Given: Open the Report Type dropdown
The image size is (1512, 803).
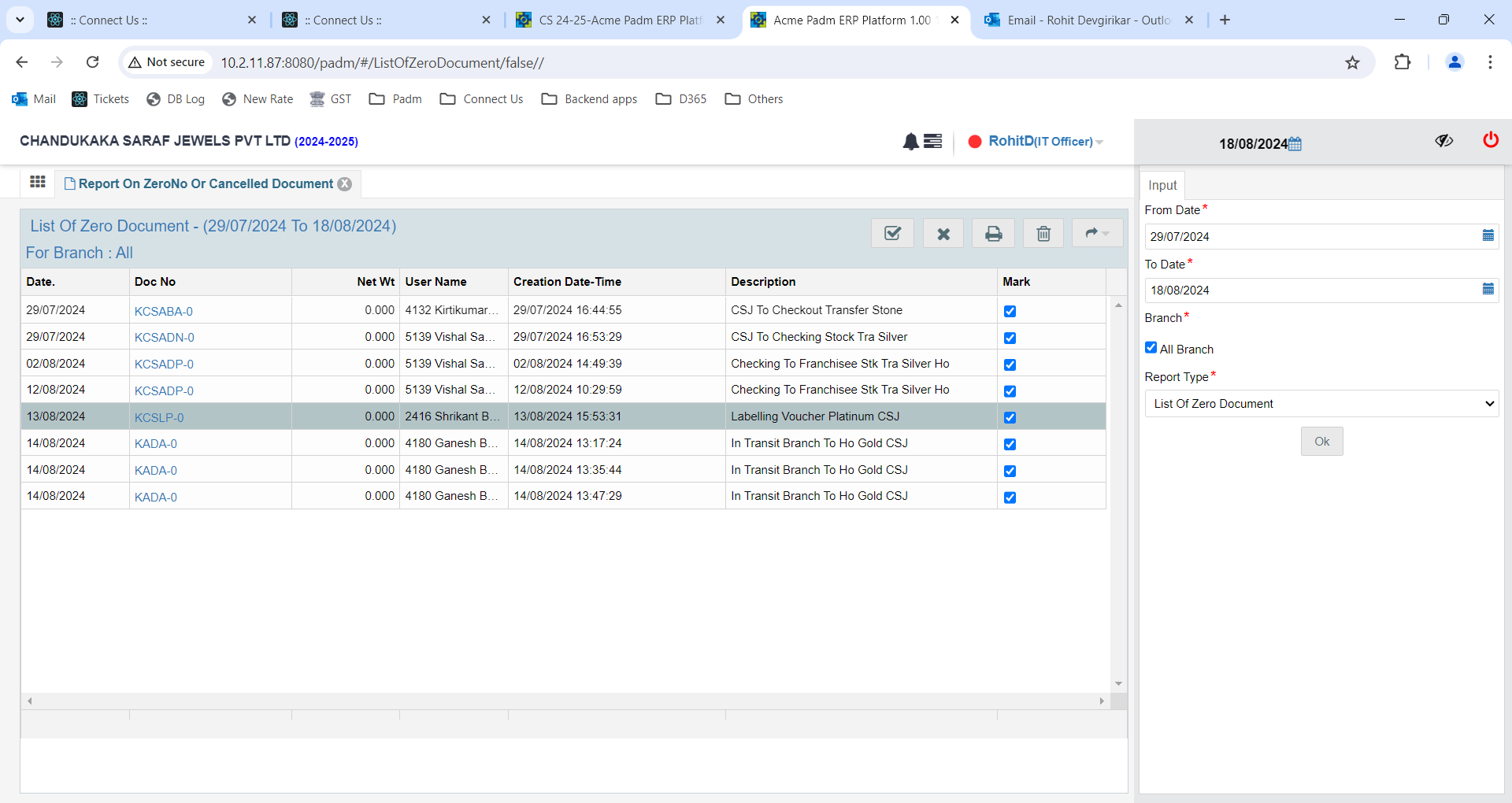Looking at the screenshot, I should 1321,403.
